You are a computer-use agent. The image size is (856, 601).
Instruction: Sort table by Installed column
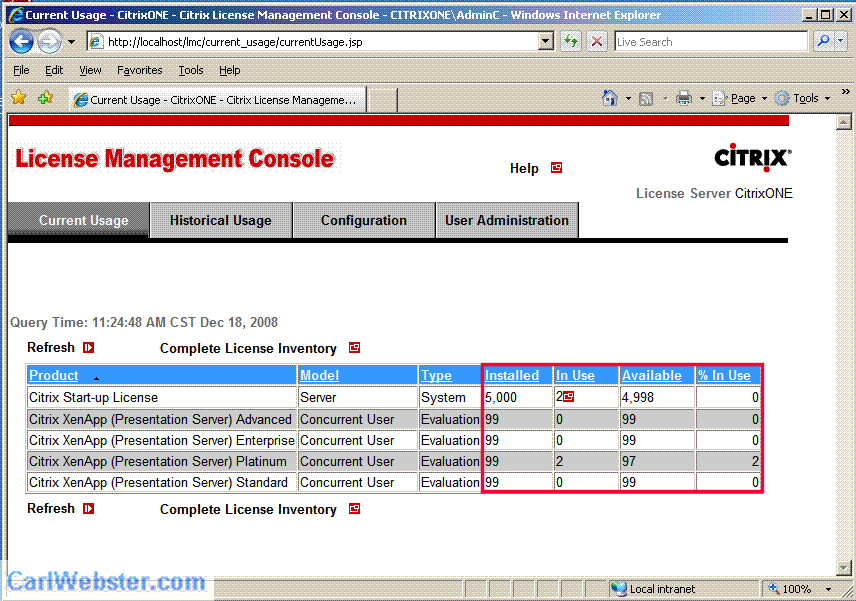pyautogui.click(x=512, y=376)
